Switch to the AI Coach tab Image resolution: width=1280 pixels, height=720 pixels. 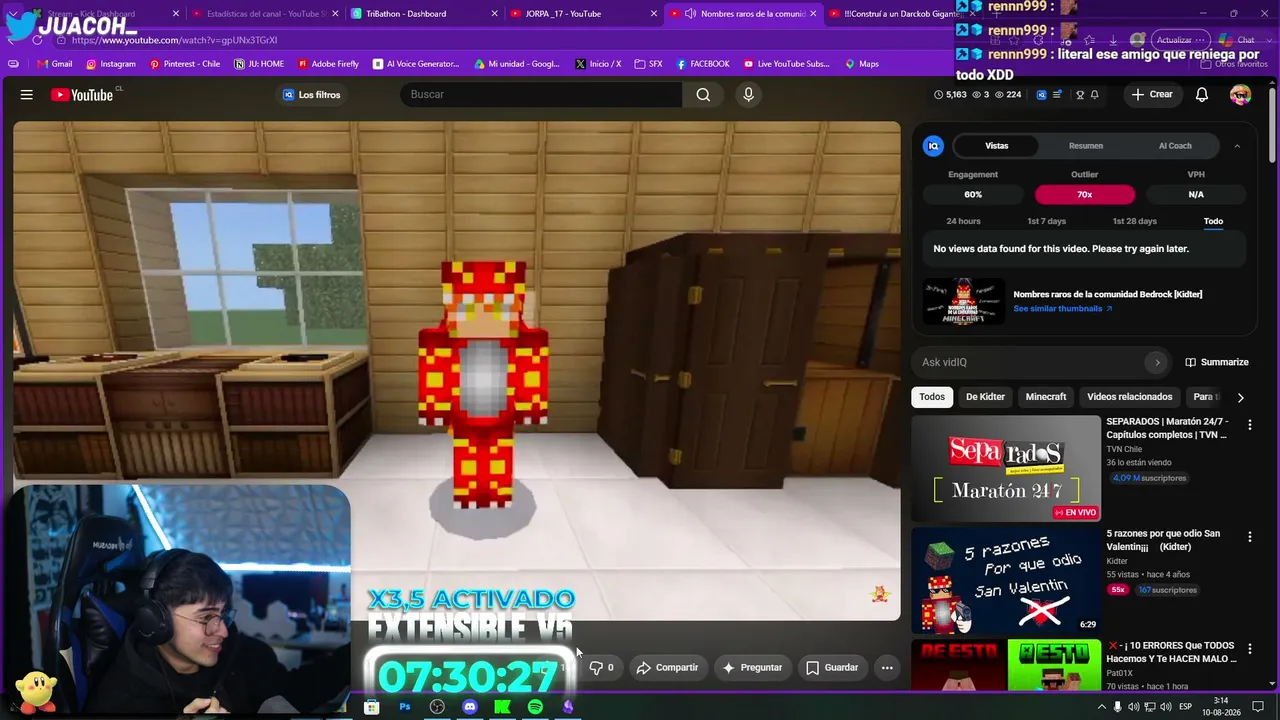tap(1175, 146)
